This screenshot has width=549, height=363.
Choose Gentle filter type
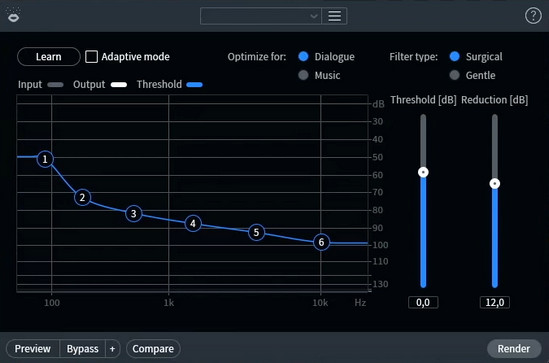[454, 75]
